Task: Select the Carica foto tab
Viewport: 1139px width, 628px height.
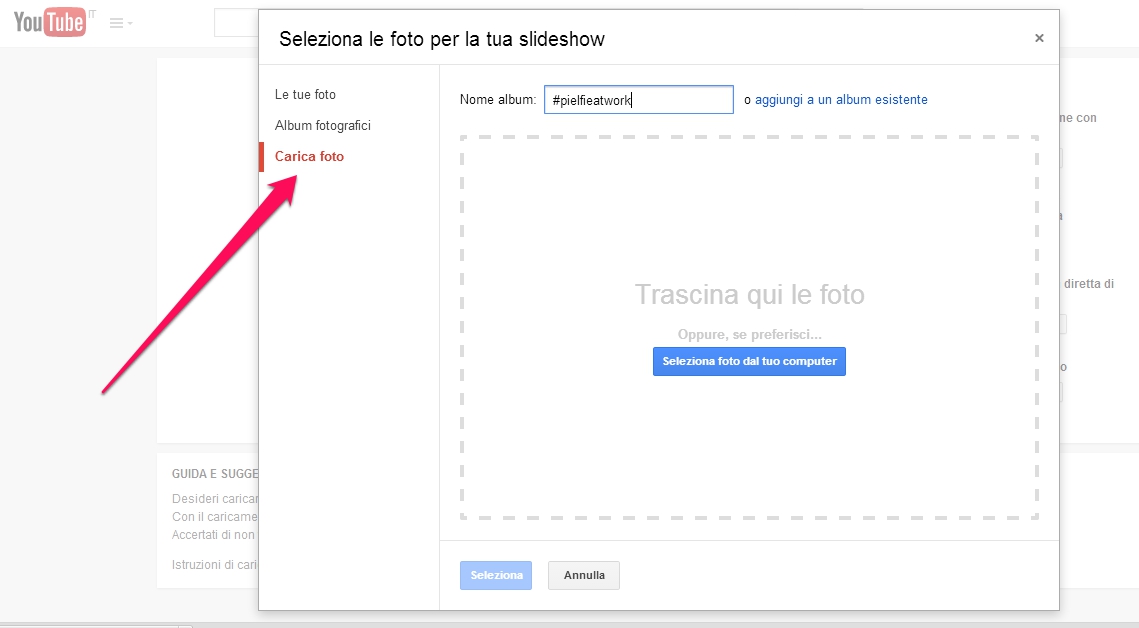Action: (x=309, y=157)
